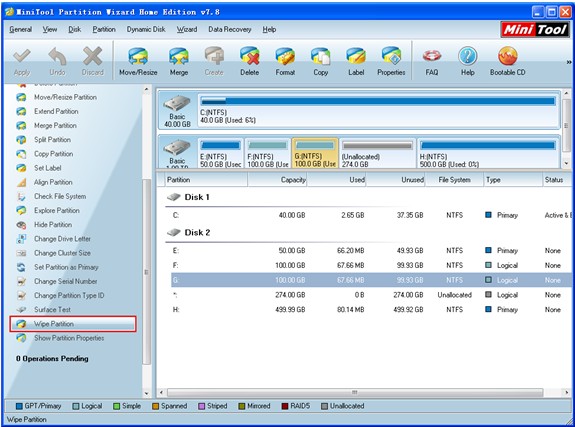Open partition Properties from the toolbar

coord(391,61)
